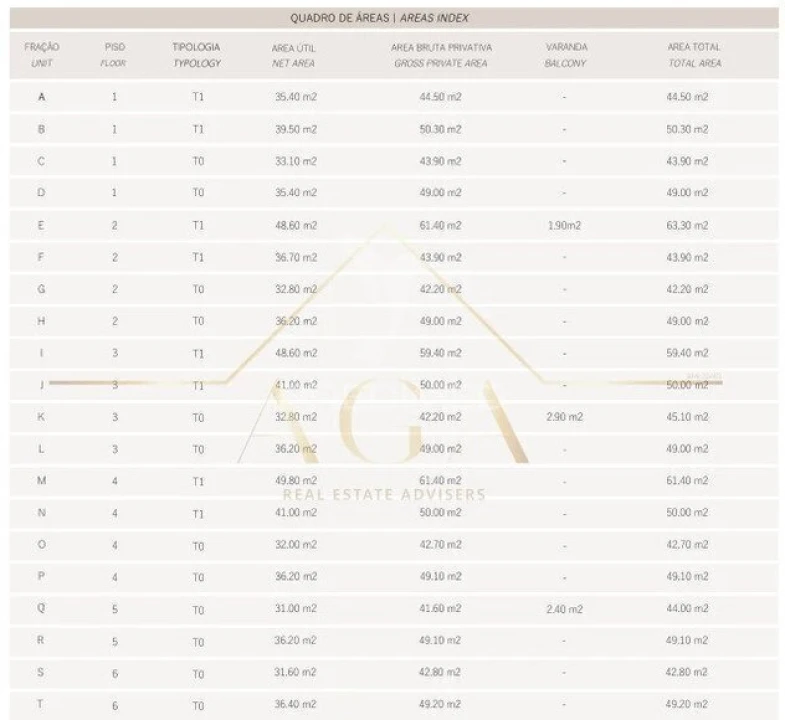Select unit letter 'O' row label

tap(42, 544)
